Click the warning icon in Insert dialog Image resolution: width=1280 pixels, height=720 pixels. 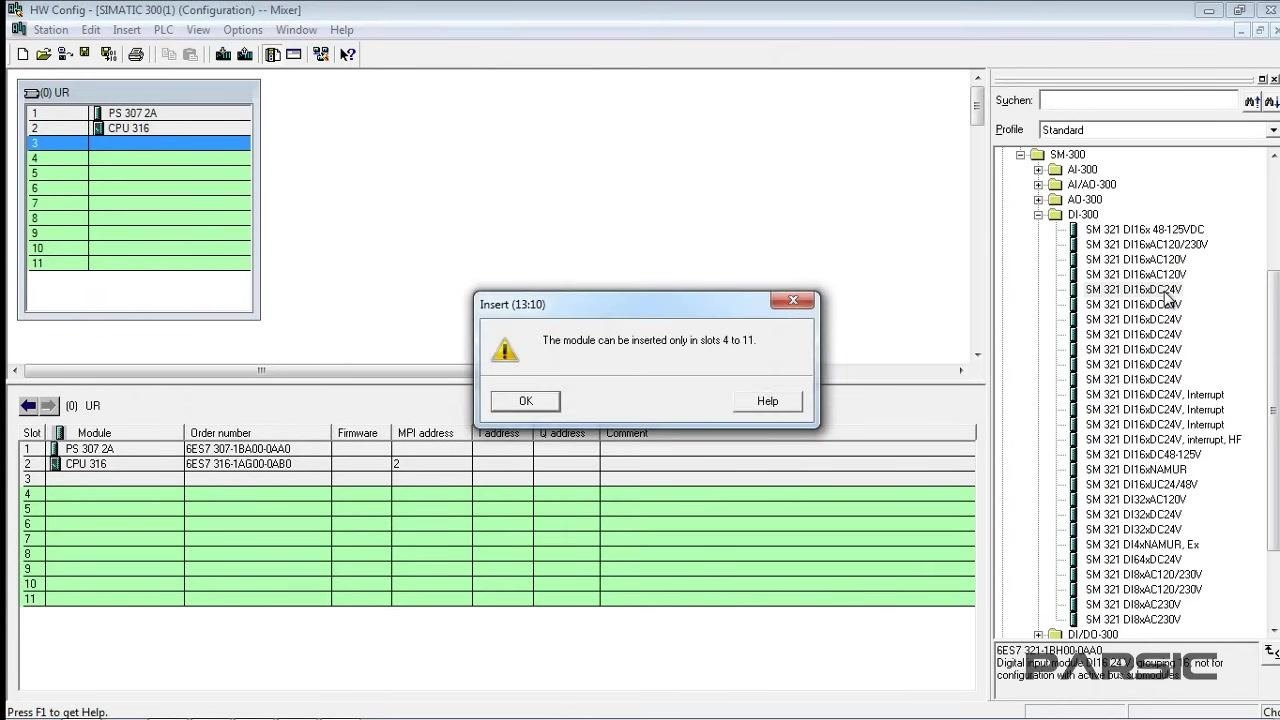(504, 349)
